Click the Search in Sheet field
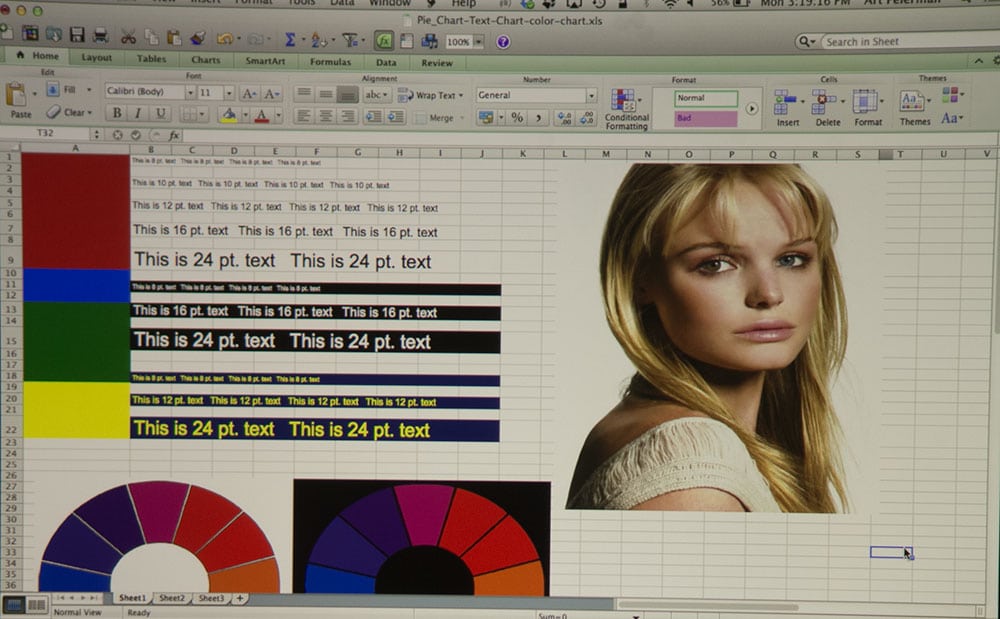 click(x=911, y=41)
